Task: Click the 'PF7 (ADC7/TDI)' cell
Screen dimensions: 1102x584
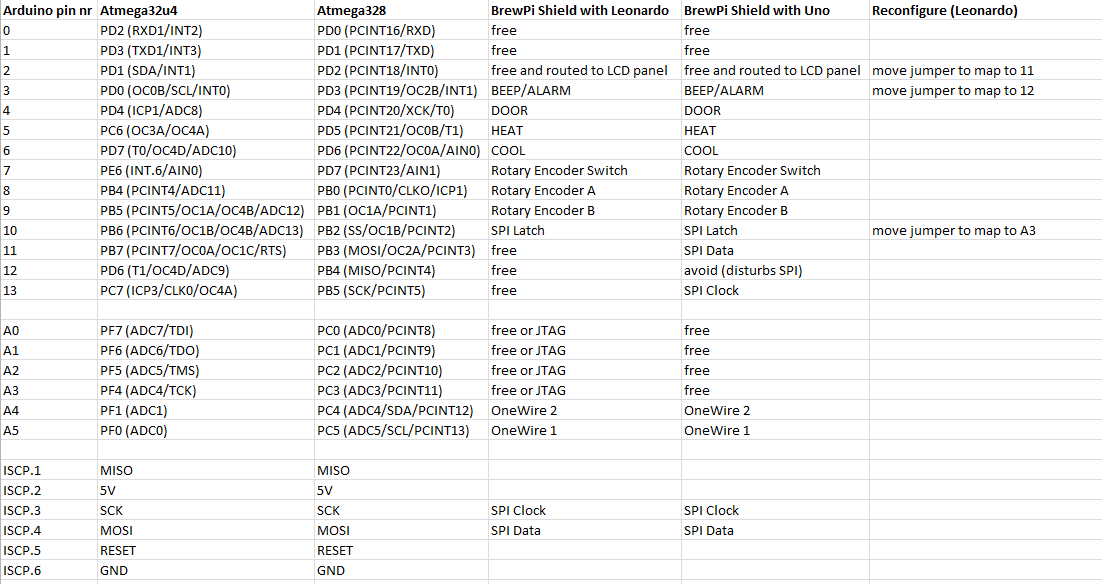Action: coord(206,330)
